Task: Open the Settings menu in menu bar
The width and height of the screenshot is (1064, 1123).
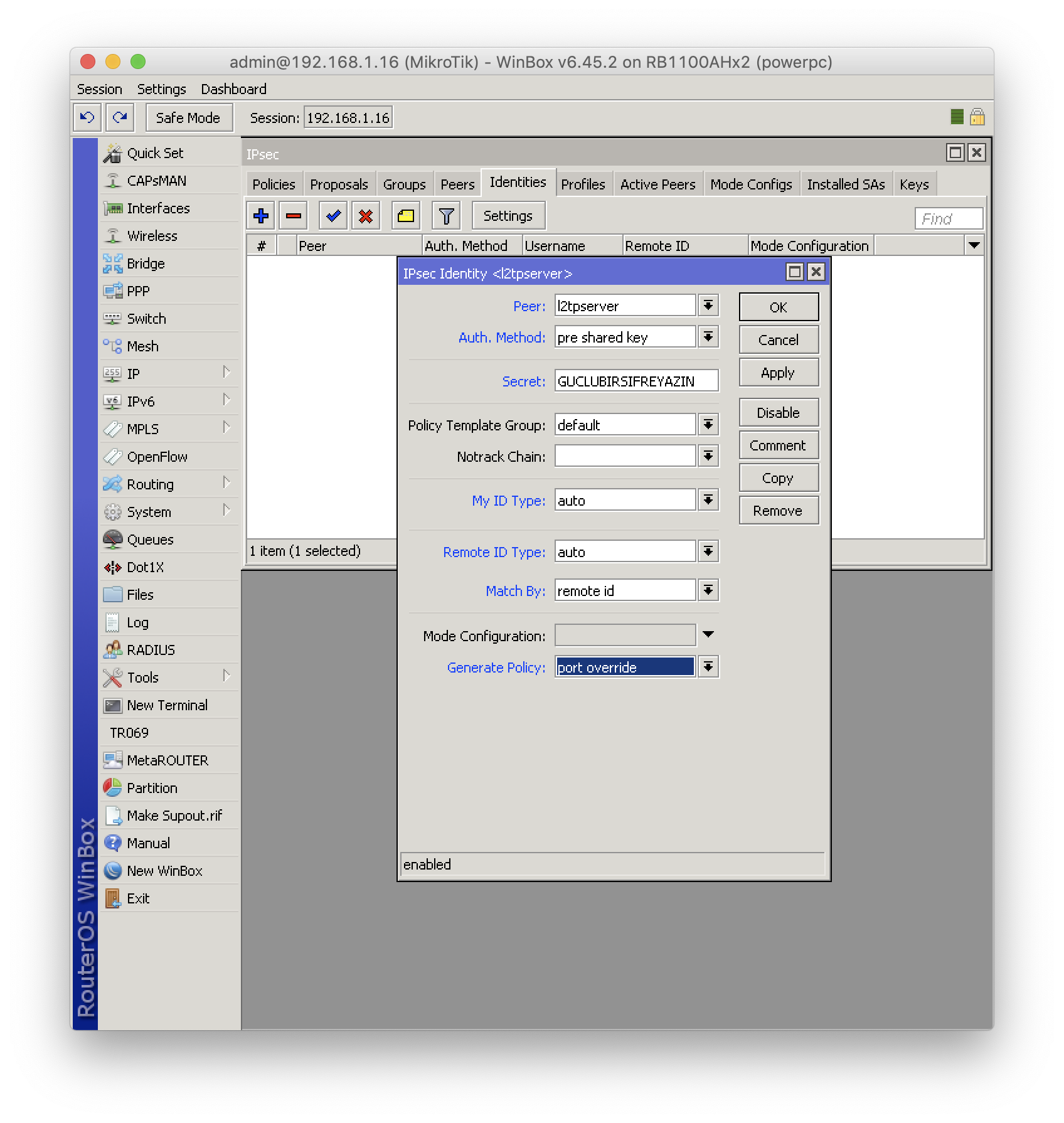Action: pos(161,89)
